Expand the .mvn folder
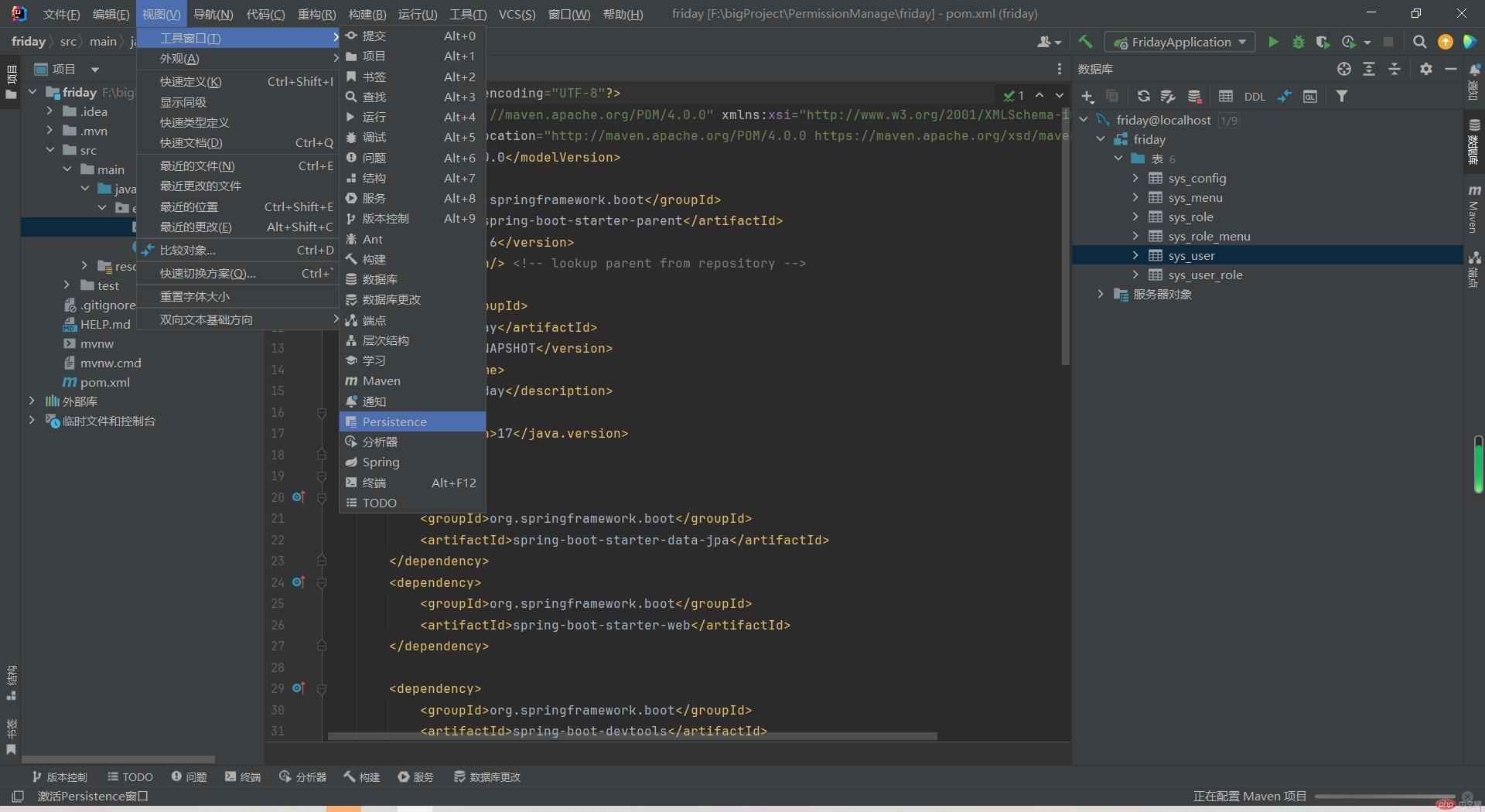Image resolution: width=1485 pixels, height=812 pixels. click(49, 131)
